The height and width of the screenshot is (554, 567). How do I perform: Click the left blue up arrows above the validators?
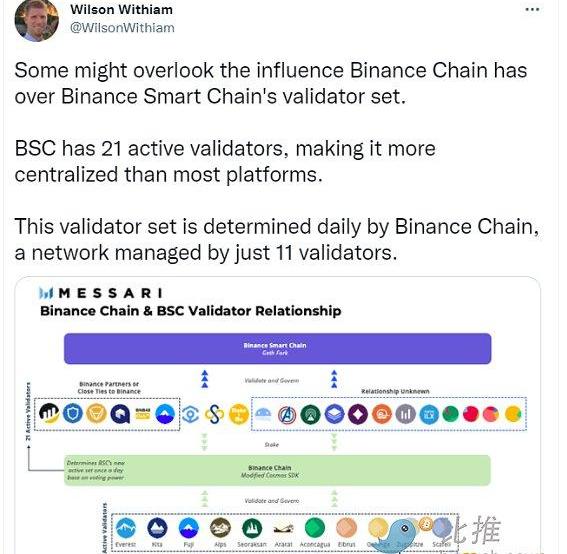(x=205, y=379)
